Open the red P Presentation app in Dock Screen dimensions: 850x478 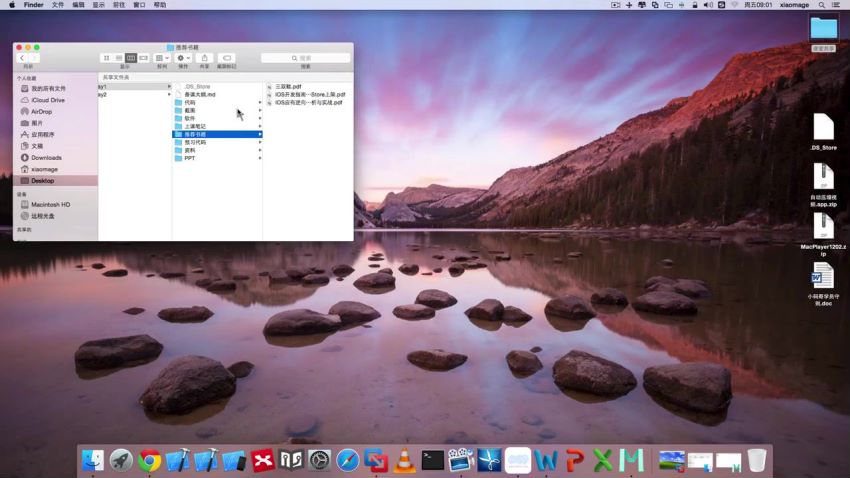[x=574, y=460]
